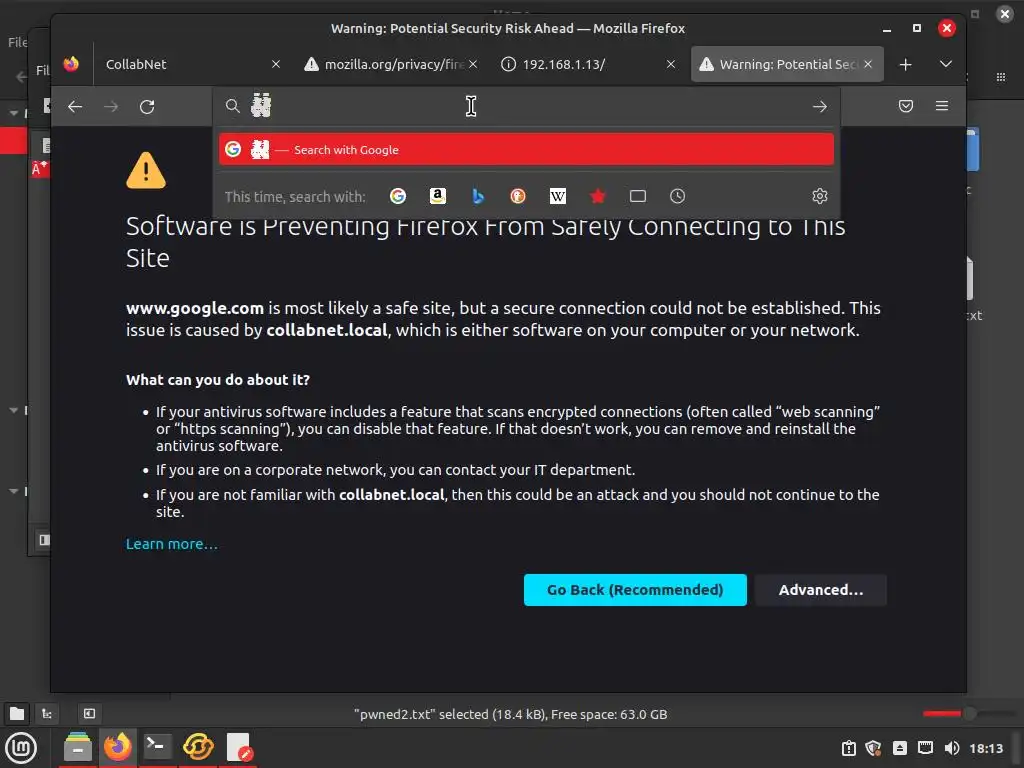Open removable drives tray icon

[899, 748]
